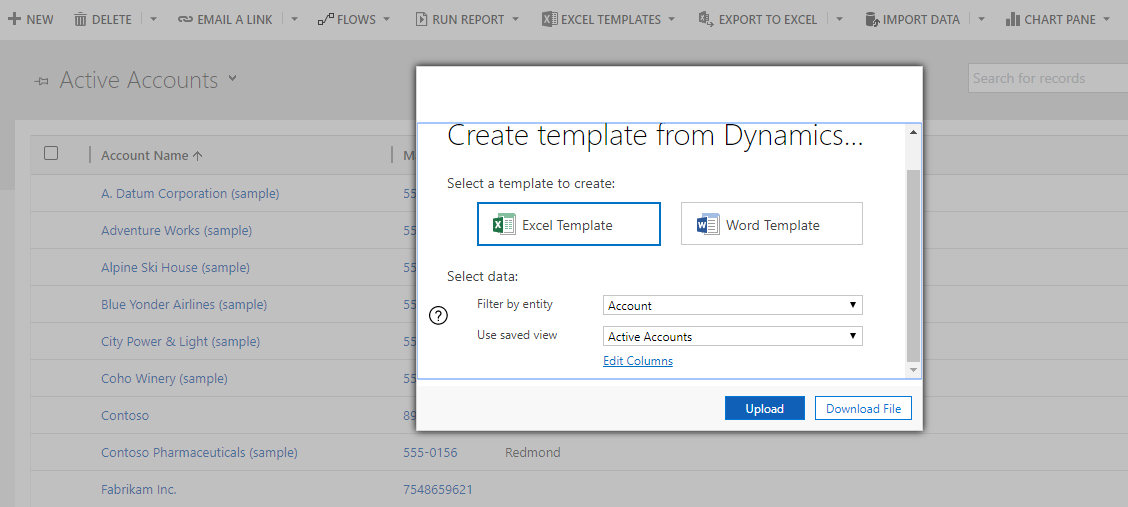Click the NEW command label
Image resolution: width=1128 pixels, height=507 pixels.
point(40,19)
